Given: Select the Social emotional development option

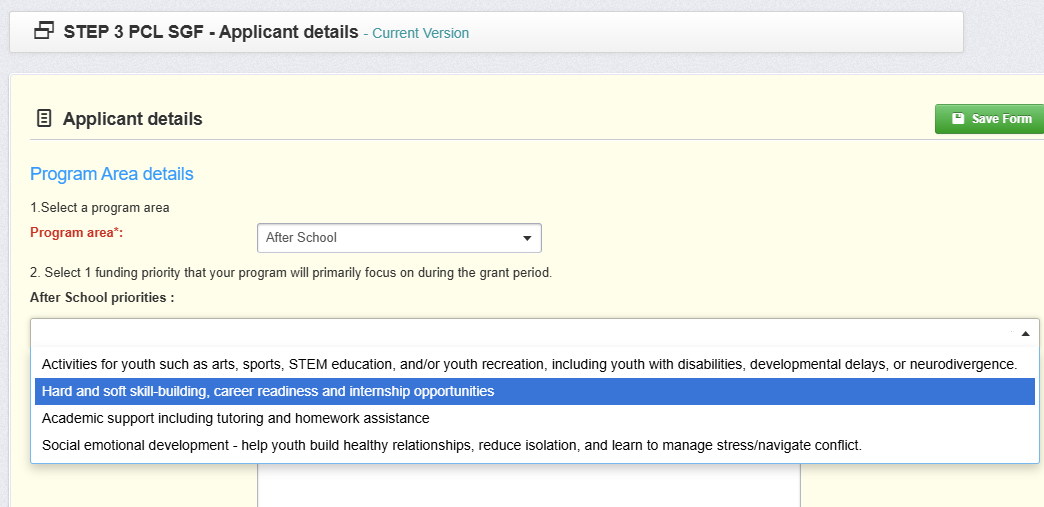Looking at the screenshot, I should click(x=451, y=445).
